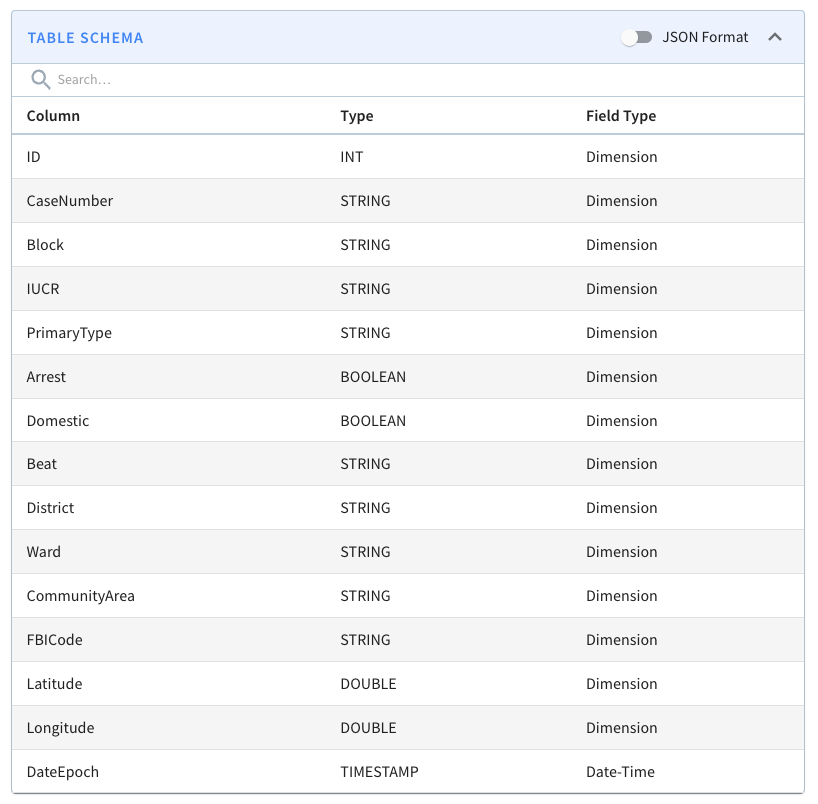The height and width of the screenshot is (804, 818).
Task: Click into the schema Search field
Action: point(400,80)
